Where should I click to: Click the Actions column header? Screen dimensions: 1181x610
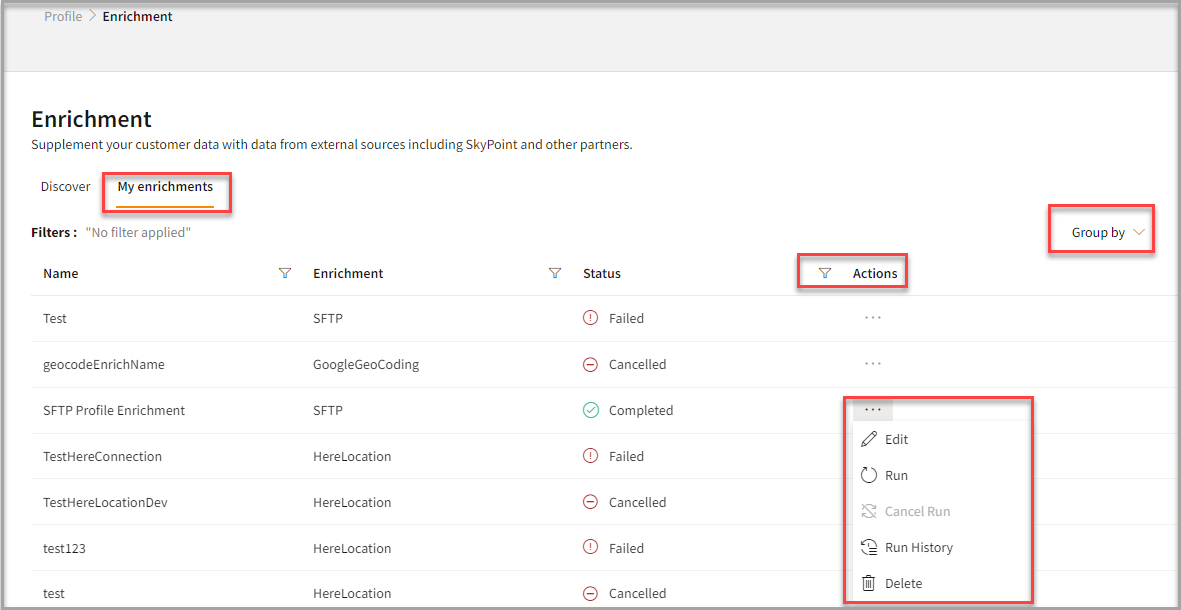875,273
